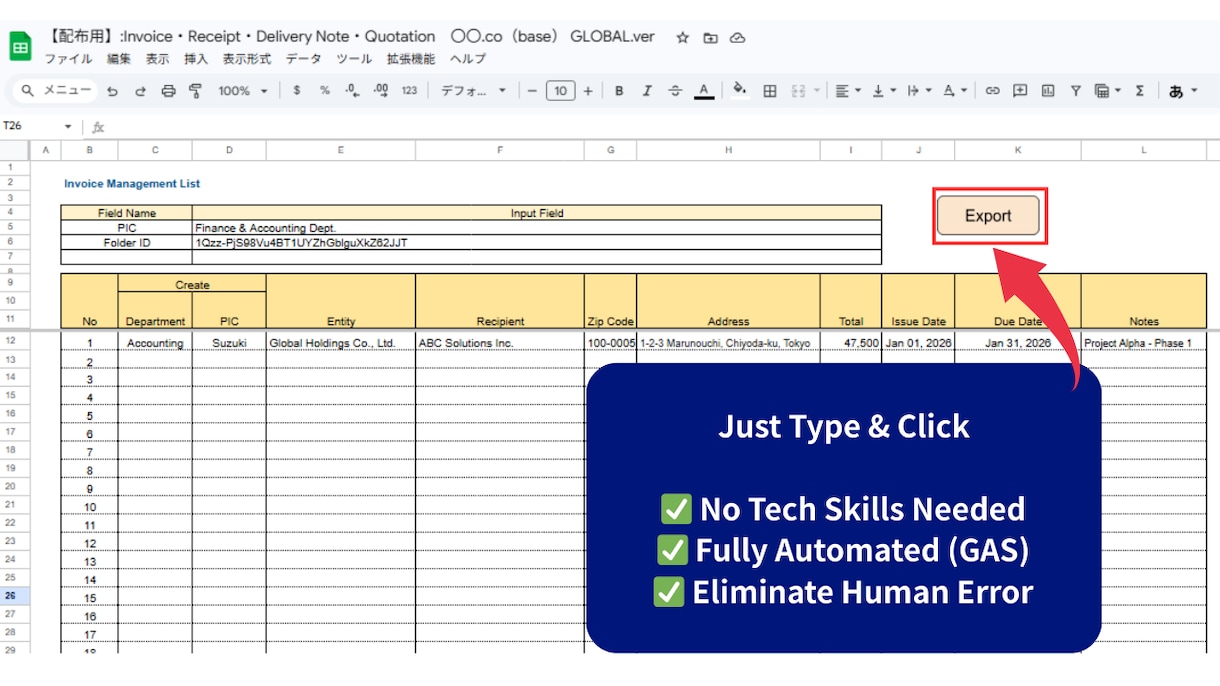Insert a chart
This screenshot has height=686, width=1220.
[1048, 91]
